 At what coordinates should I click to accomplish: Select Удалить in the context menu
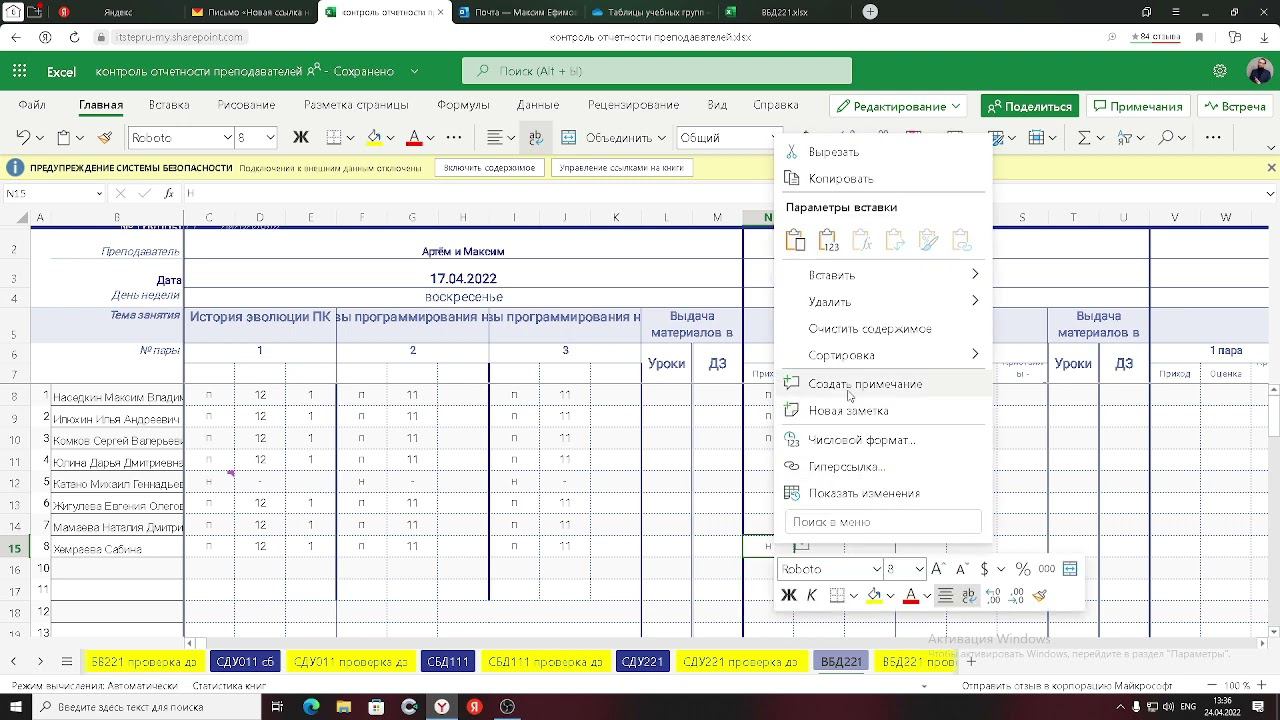[x=830, y=302]
